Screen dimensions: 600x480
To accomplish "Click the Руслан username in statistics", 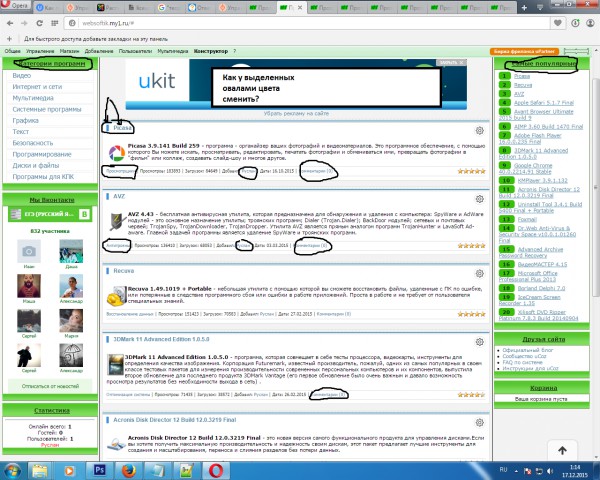I will (x=50, y=445).
